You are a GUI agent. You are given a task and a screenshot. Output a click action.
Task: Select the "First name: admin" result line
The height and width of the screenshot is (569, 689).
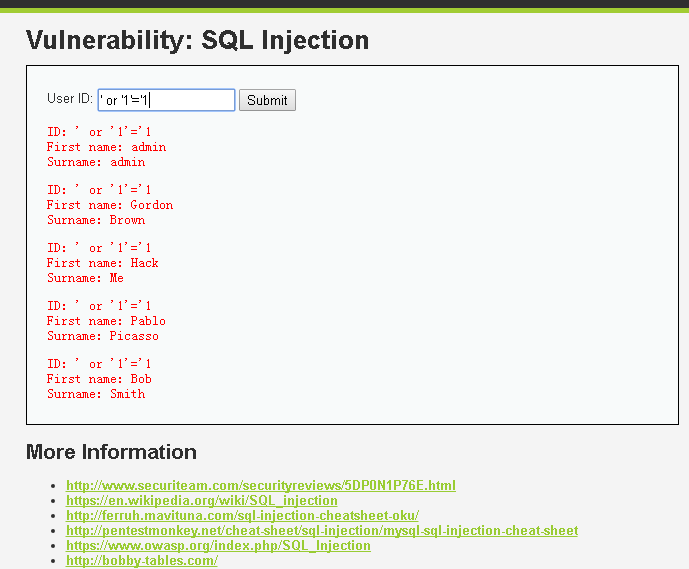point(106,147)
